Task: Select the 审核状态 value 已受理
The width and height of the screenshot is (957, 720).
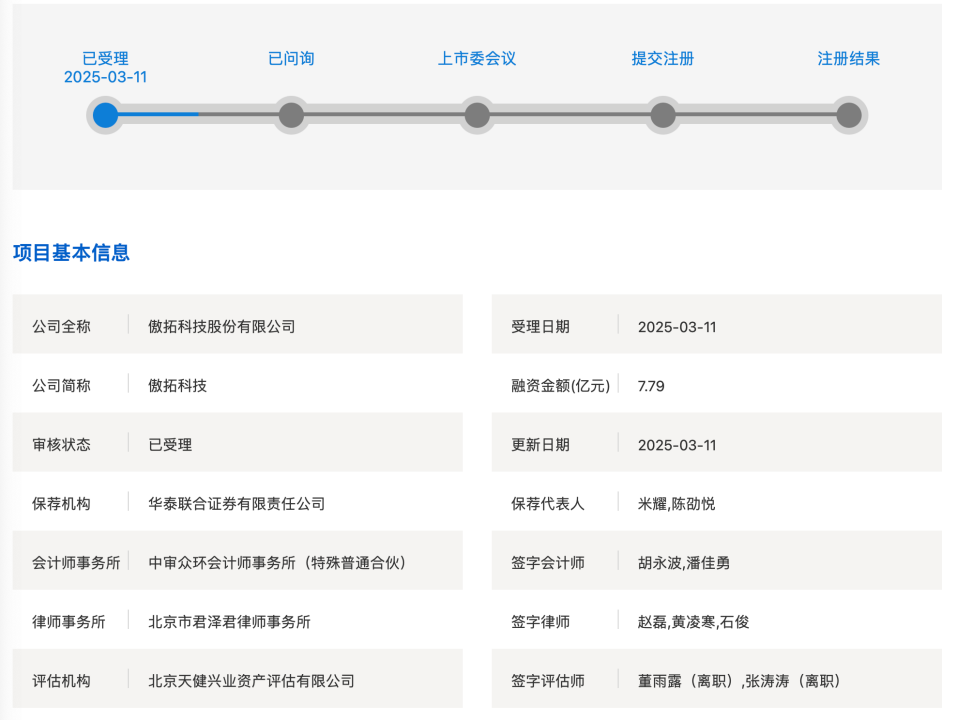Action: pos(170,445)
